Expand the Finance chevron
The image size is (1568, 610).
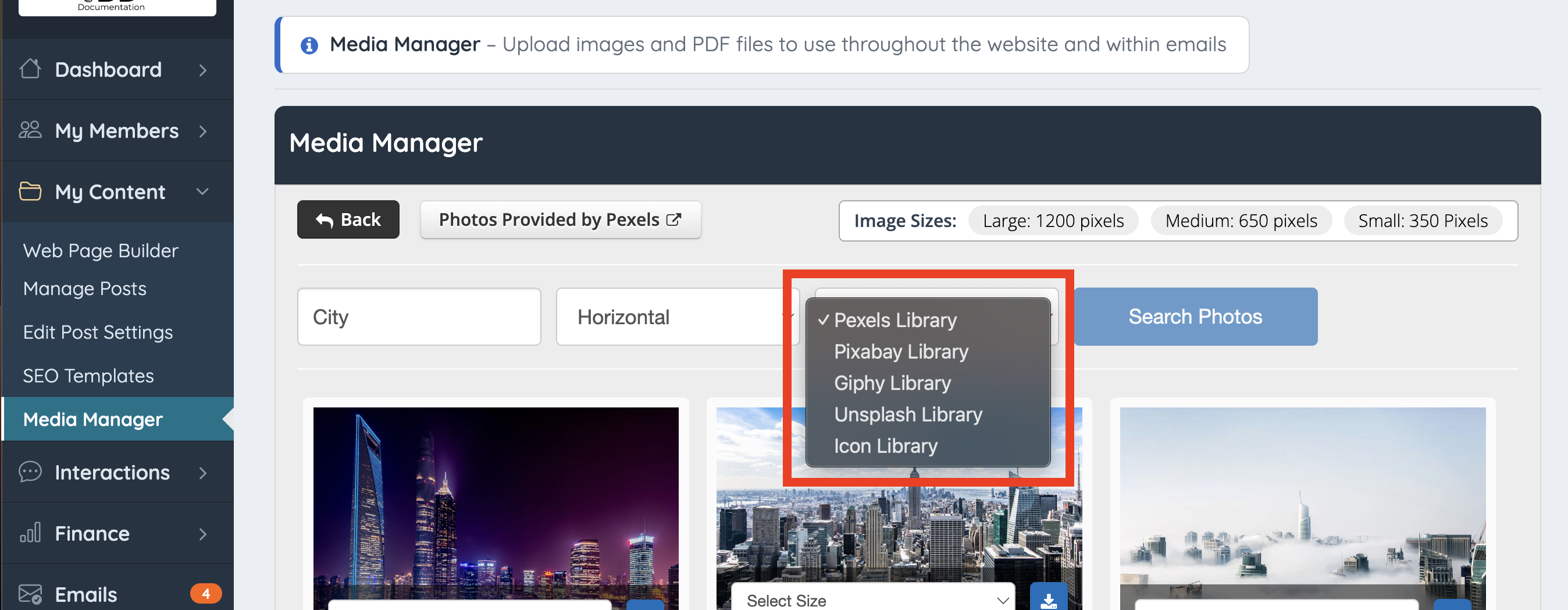pyautogui.click(x=203, y=534)
